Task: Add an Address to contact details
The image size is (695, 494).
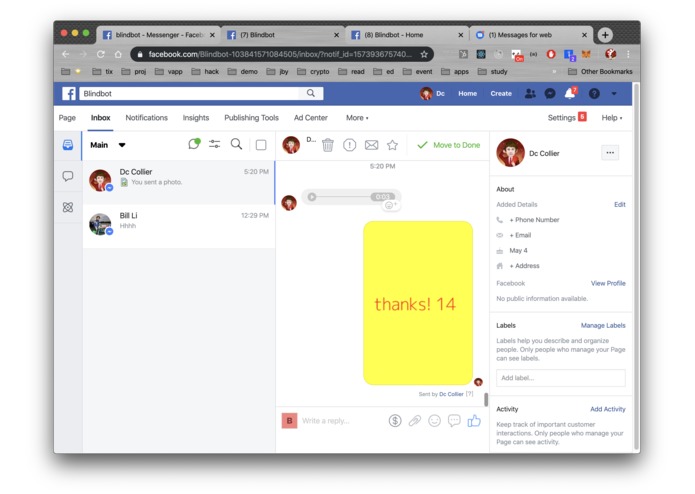Action: tap(524, 266)
